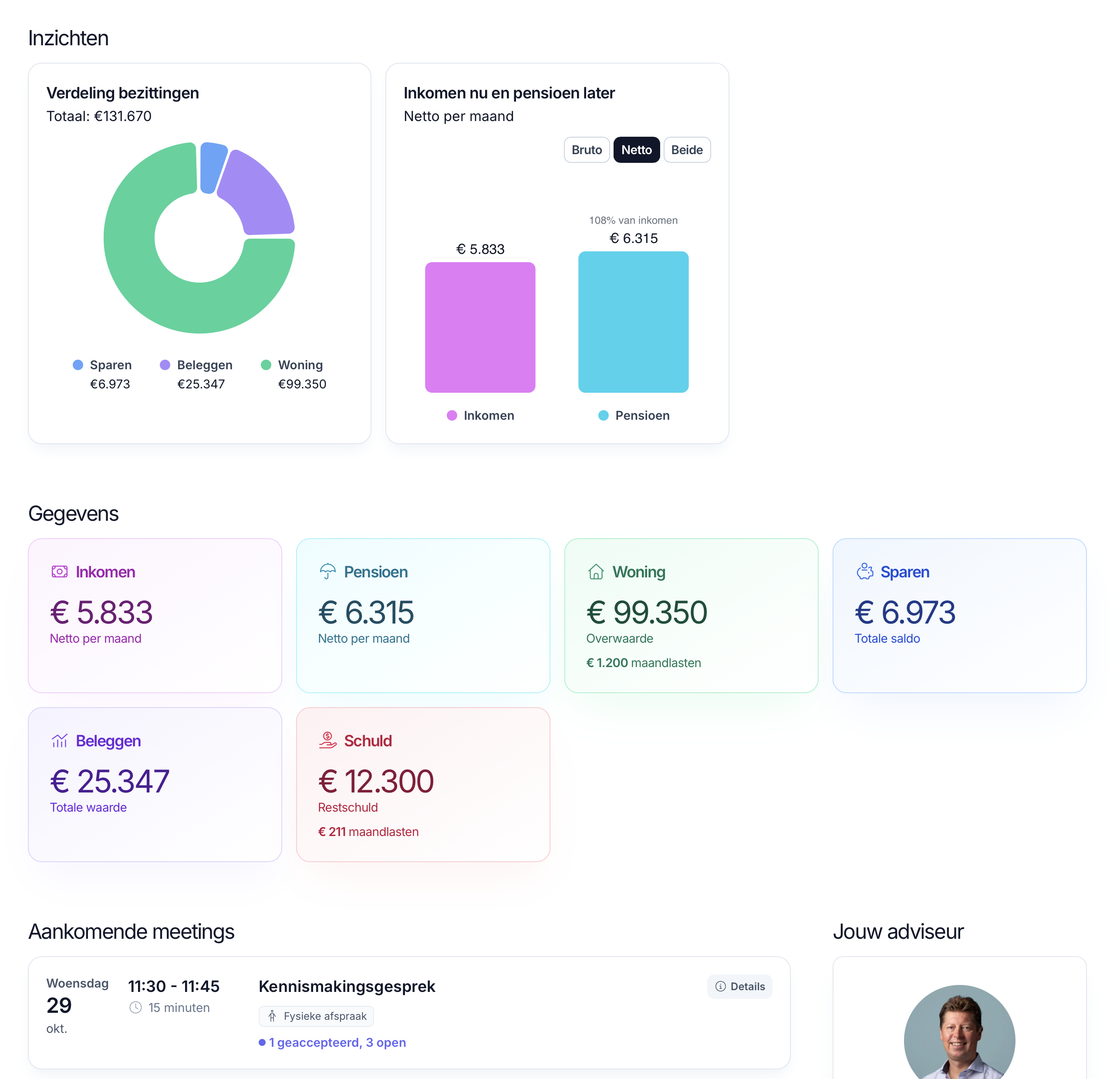Open the Schuld card amount € 12.300

(x=376, y=781)
